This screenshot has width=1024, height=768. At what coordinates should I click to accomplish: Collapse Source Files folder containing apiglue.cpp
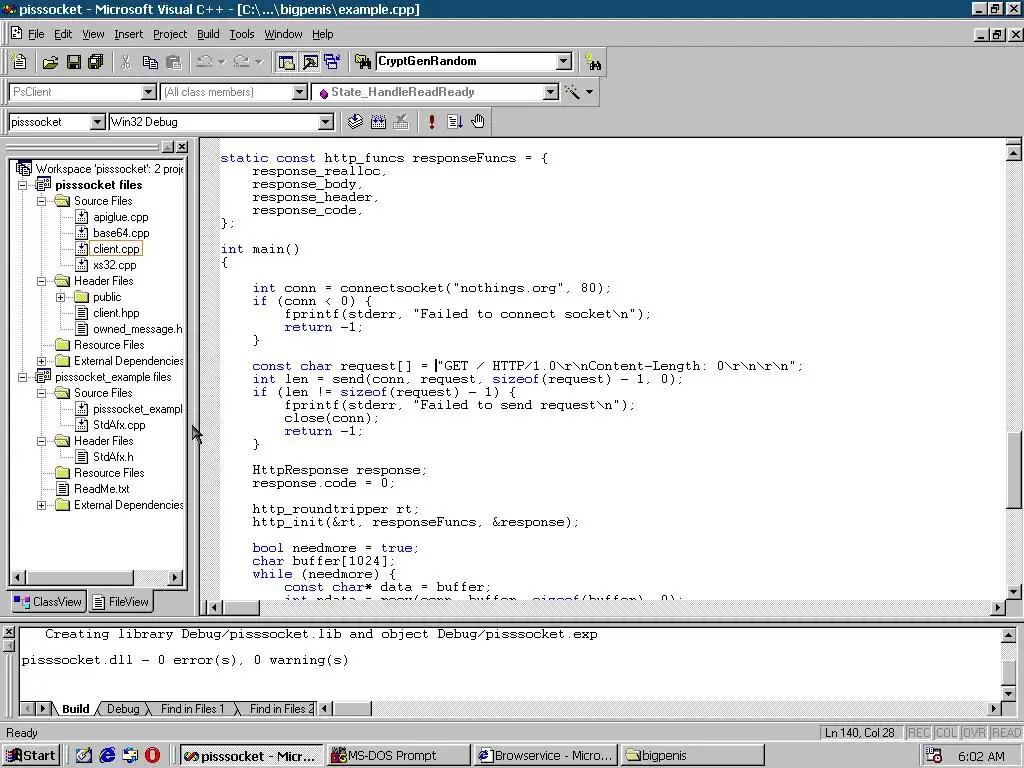(41, 201)
